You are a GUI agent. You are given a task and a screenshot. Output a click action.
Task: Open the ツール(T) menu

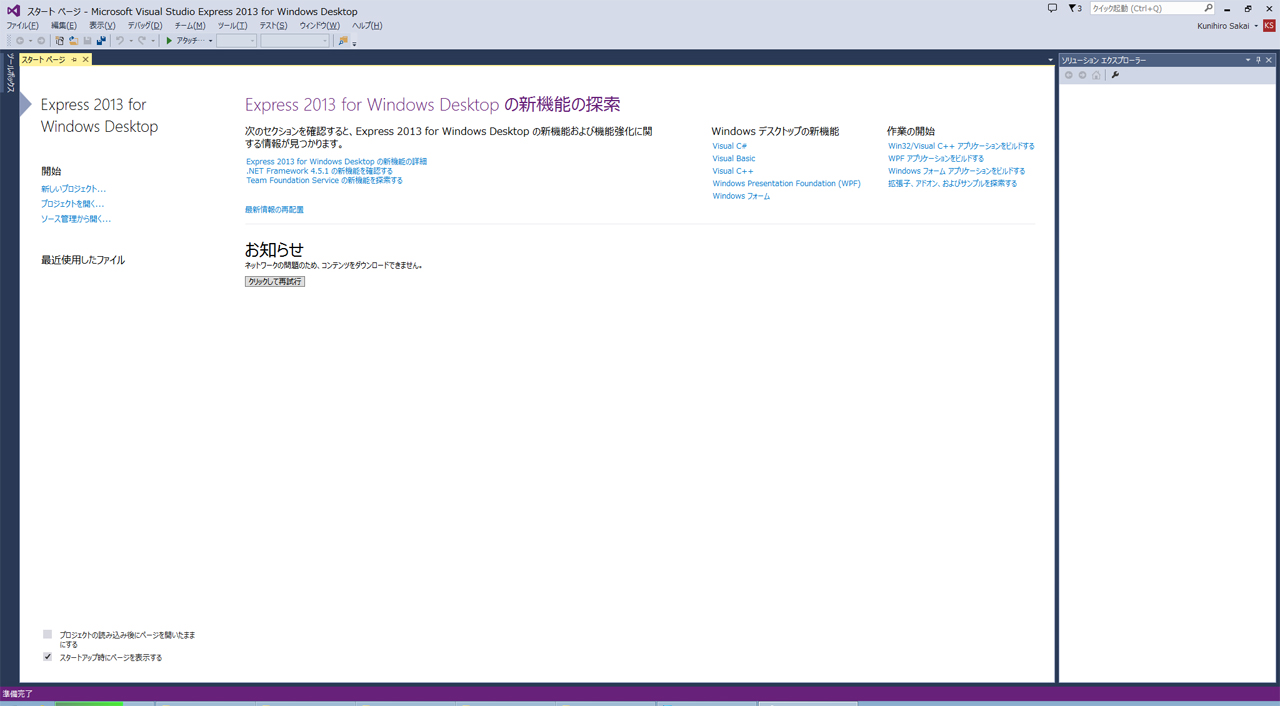point(232,25)
